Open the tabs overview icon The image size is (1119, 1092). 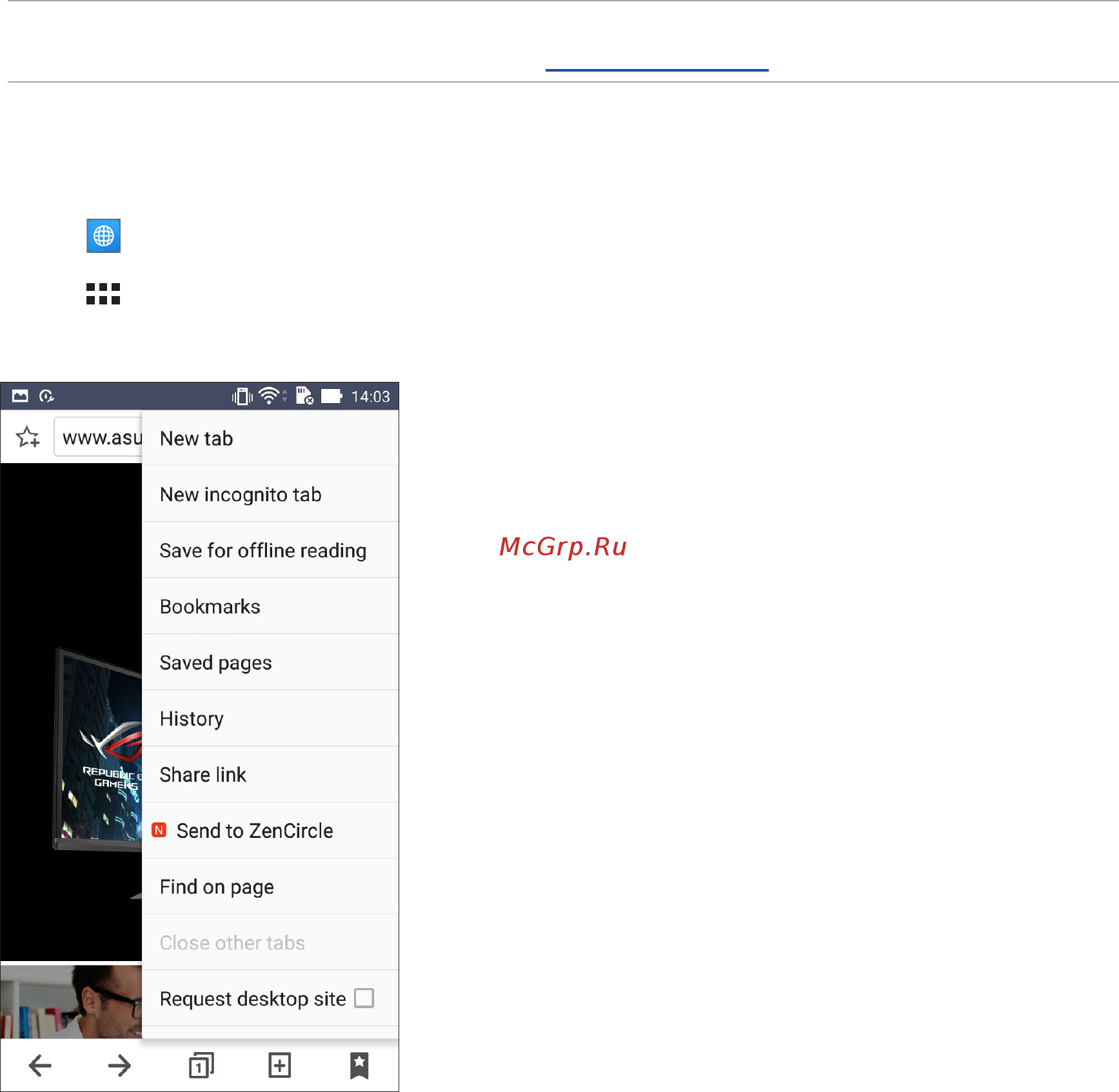pyautogui.click(x=201, y=1066)
